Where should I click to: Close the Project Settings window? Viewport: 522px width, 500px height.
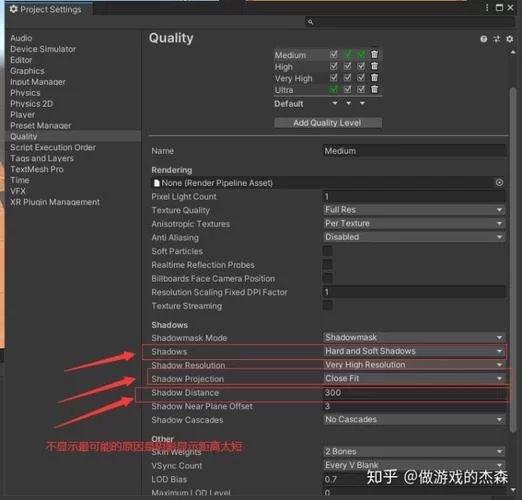click(x=510, y=8)
